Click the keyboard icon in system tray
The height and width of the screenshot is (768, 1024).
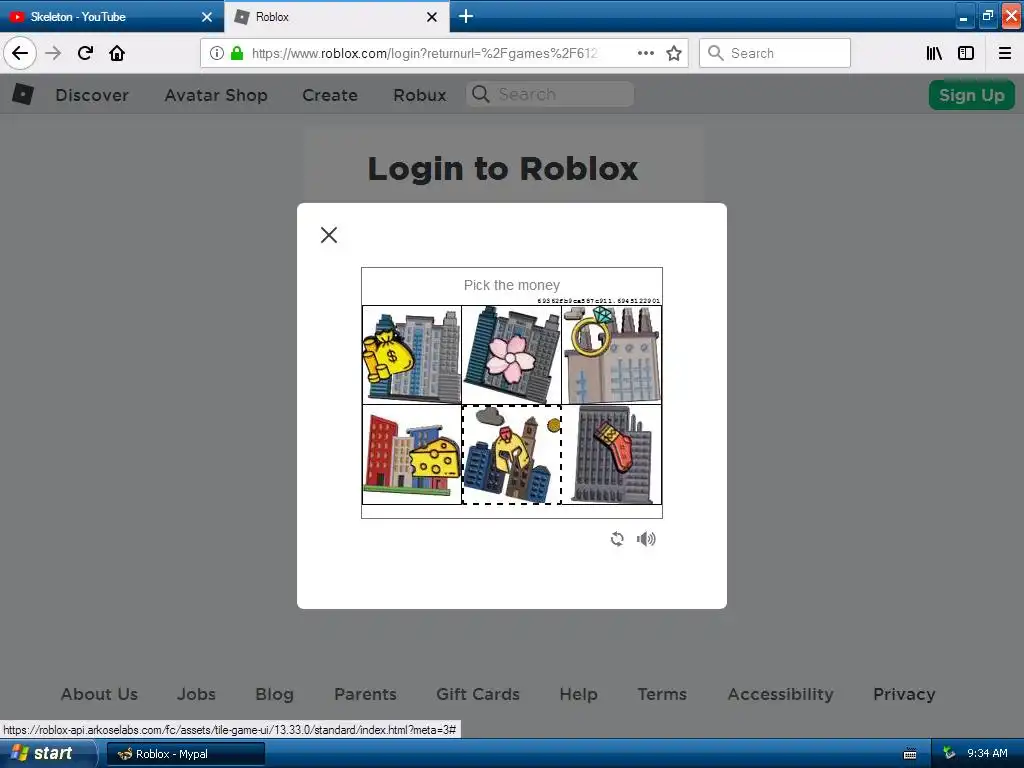click(910, 754)
